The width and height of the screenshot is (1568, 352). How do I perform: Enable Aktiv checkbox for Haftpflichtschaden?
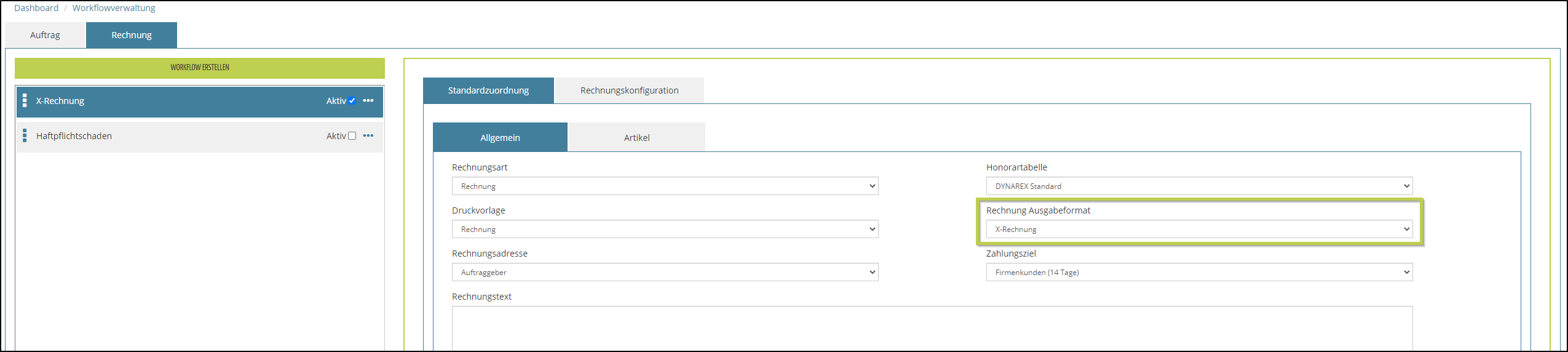[x=352, y=136]
